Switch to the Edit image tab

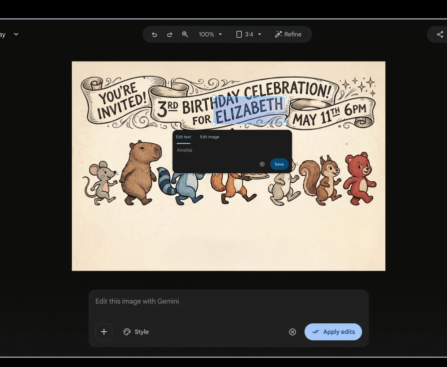(209, 137)
